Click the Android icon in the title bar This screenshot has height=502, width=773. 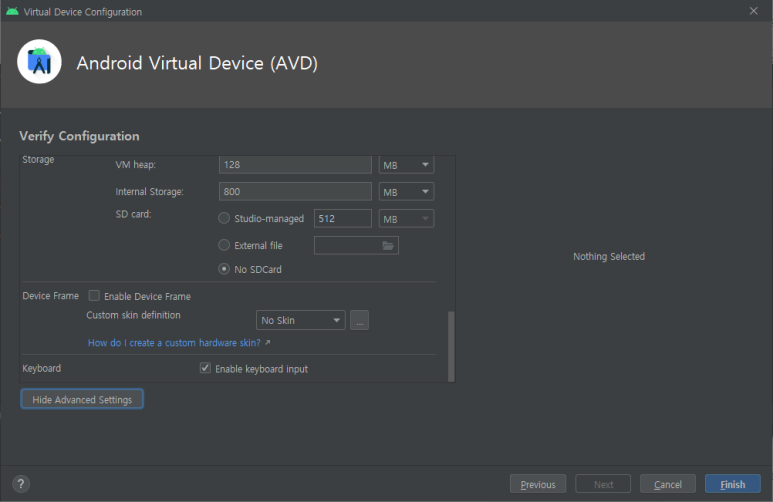click(12, 11)
